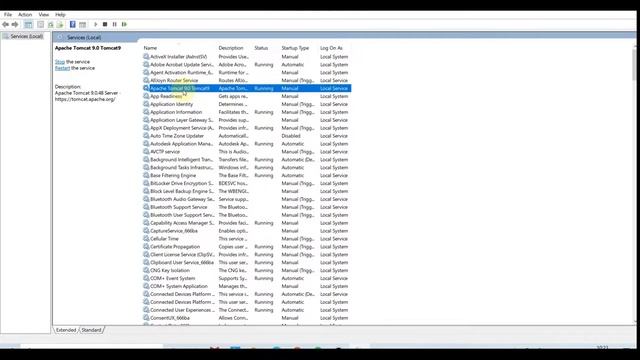
Task: Sort by the Status column header
Action: pyautogui.click(x=261, y=48)
